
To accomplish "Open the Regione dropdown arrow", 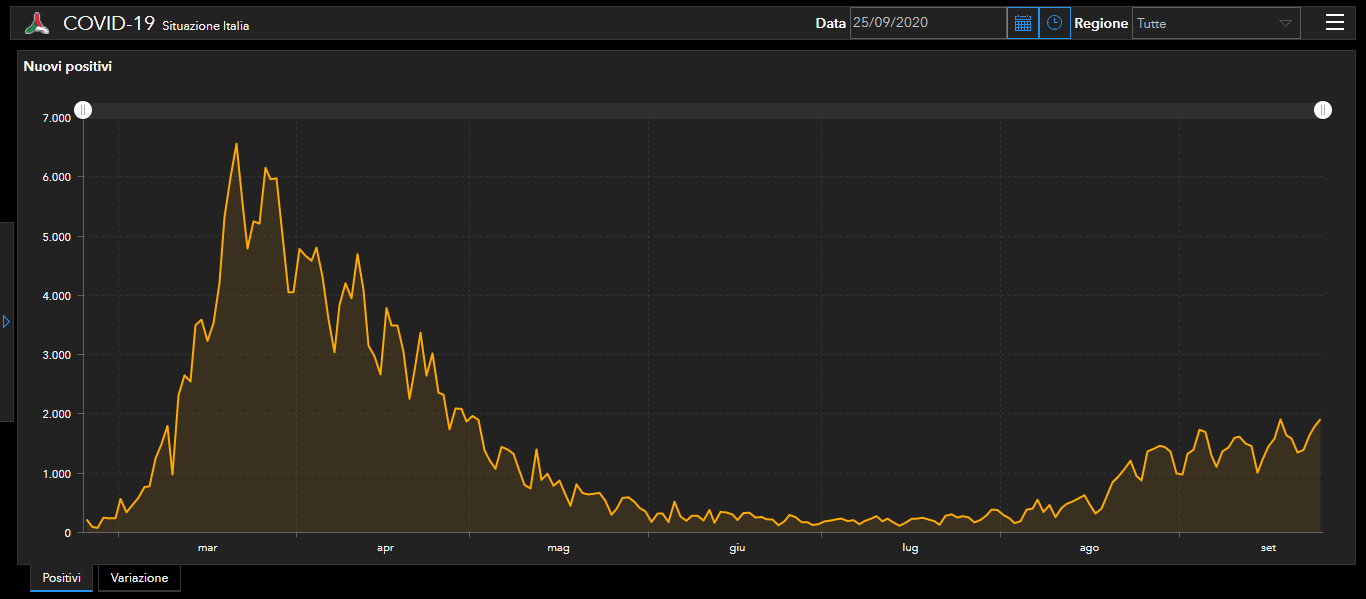I will coord(1286,23).
